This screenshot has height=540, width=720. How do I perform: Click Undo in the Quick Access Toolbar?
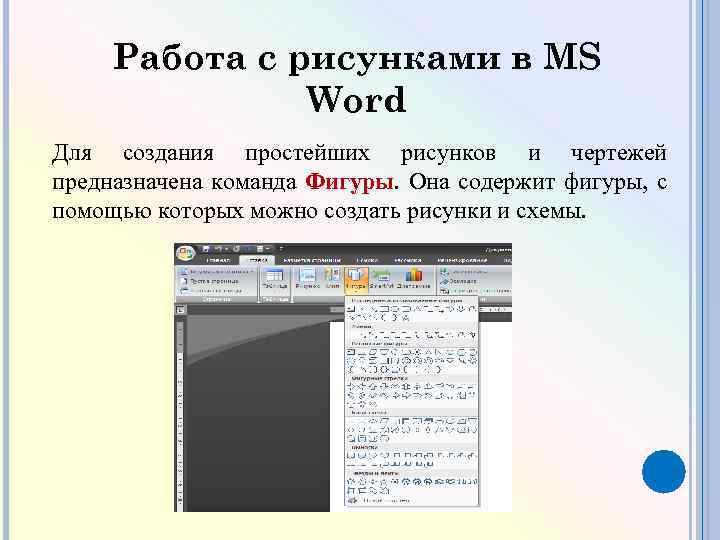(219, 249)
